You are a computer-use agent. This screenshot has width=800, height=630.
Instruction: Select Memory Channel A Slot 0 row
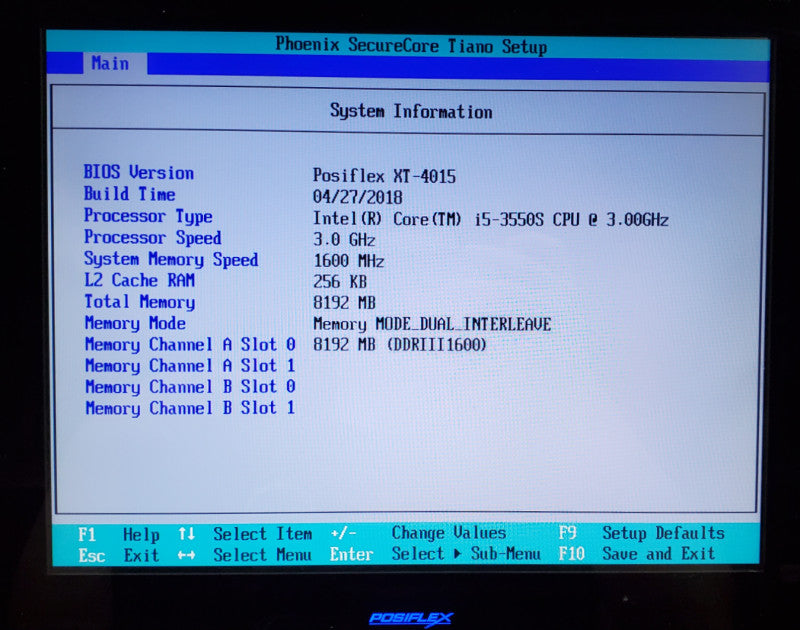190,345
